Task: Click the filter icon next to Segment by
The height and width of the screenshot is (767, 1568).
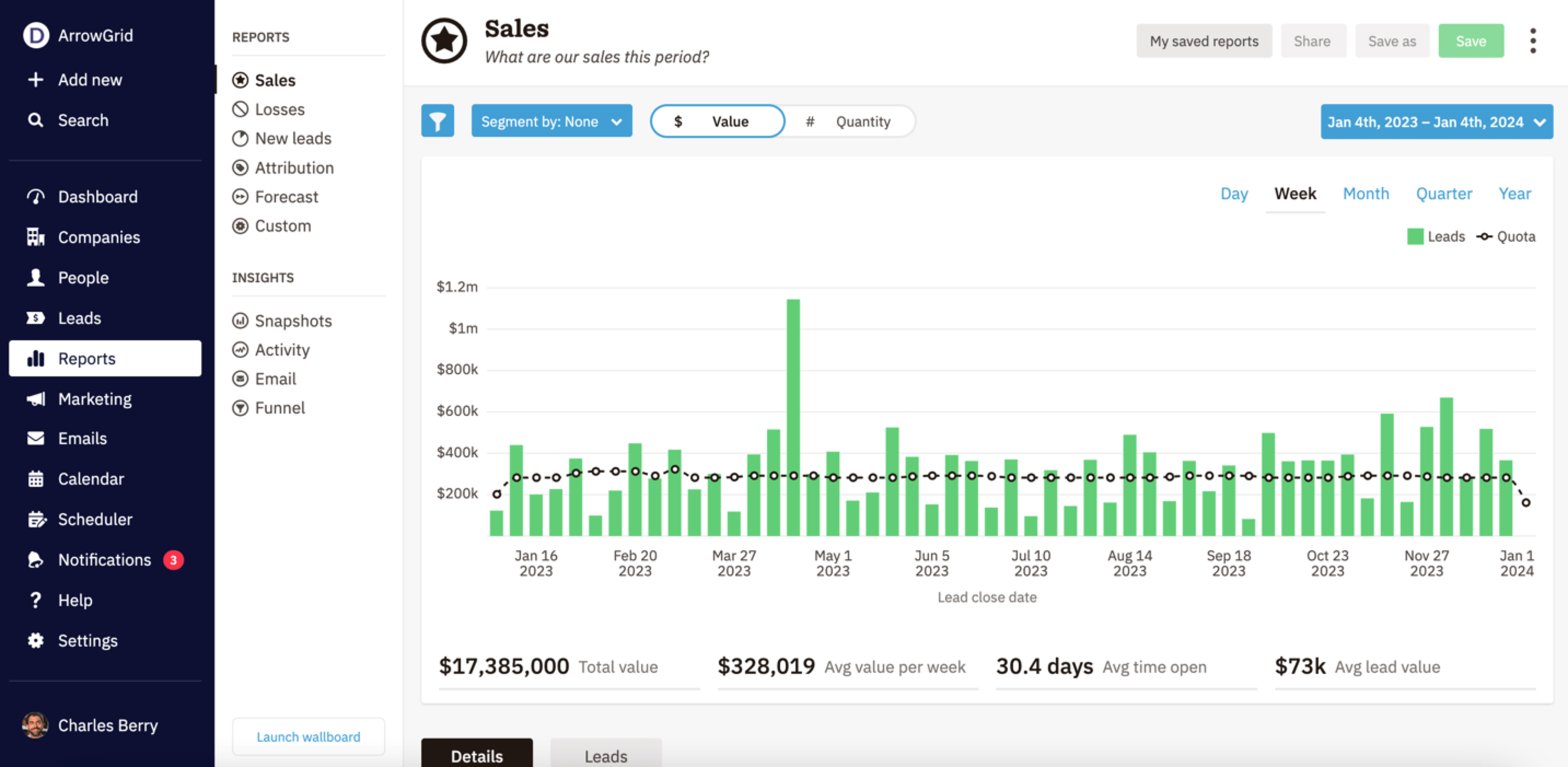Action: click(x=437, y=120)
